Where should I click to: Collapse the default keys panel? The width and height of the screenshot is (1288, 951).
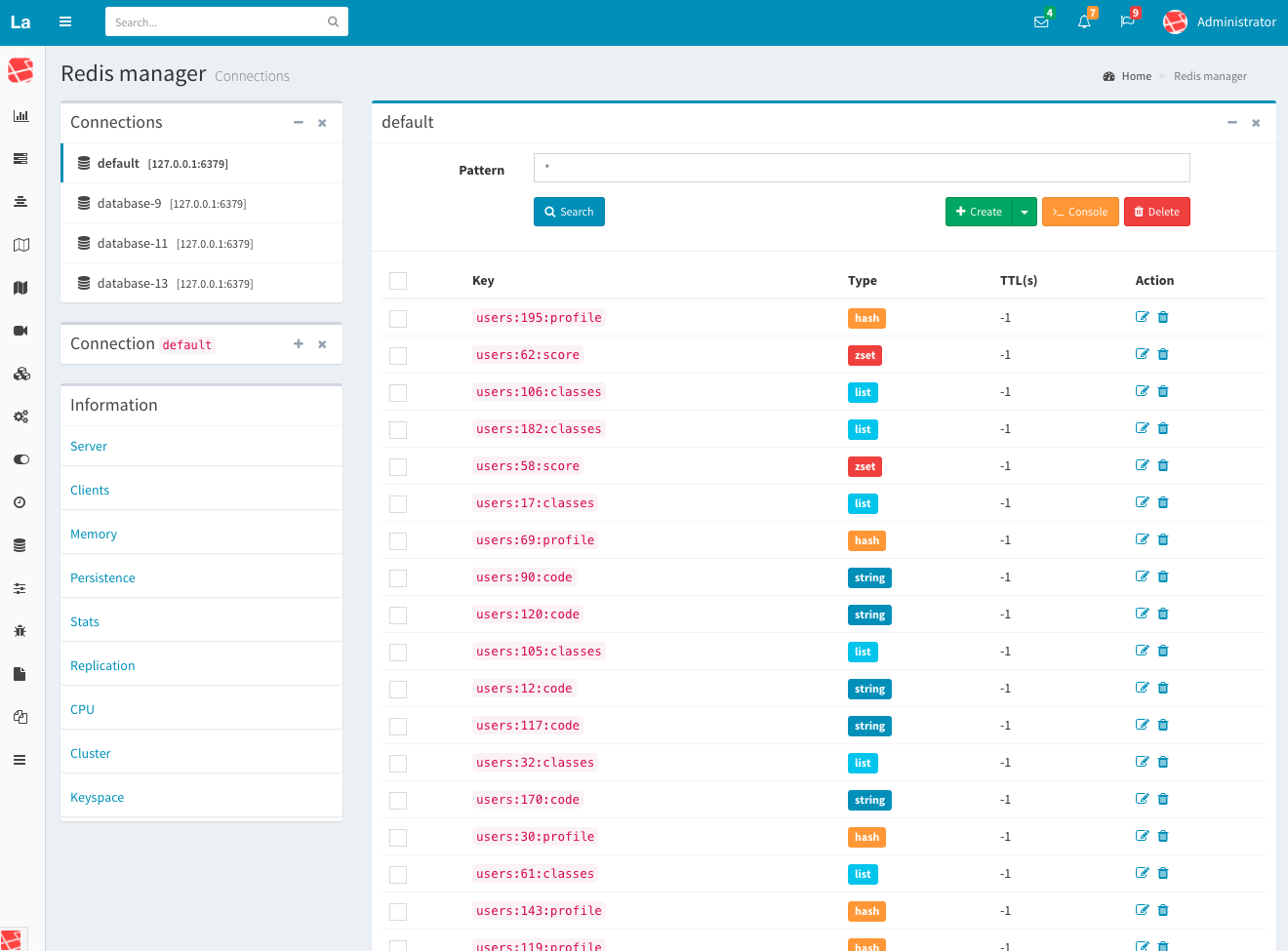point(1232,123)
